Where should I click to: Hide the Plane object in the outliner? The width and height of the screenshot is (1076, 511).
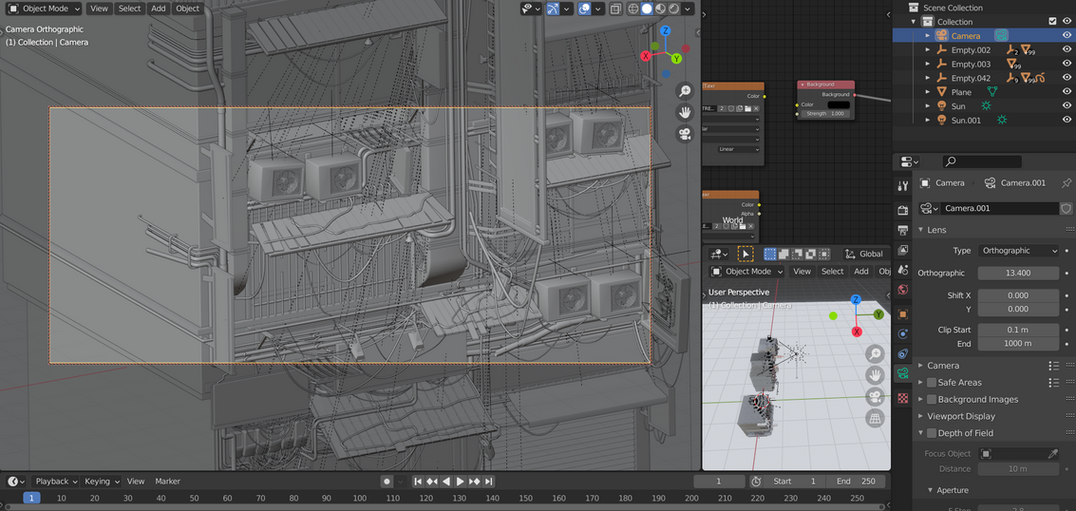pos(1067,92)
